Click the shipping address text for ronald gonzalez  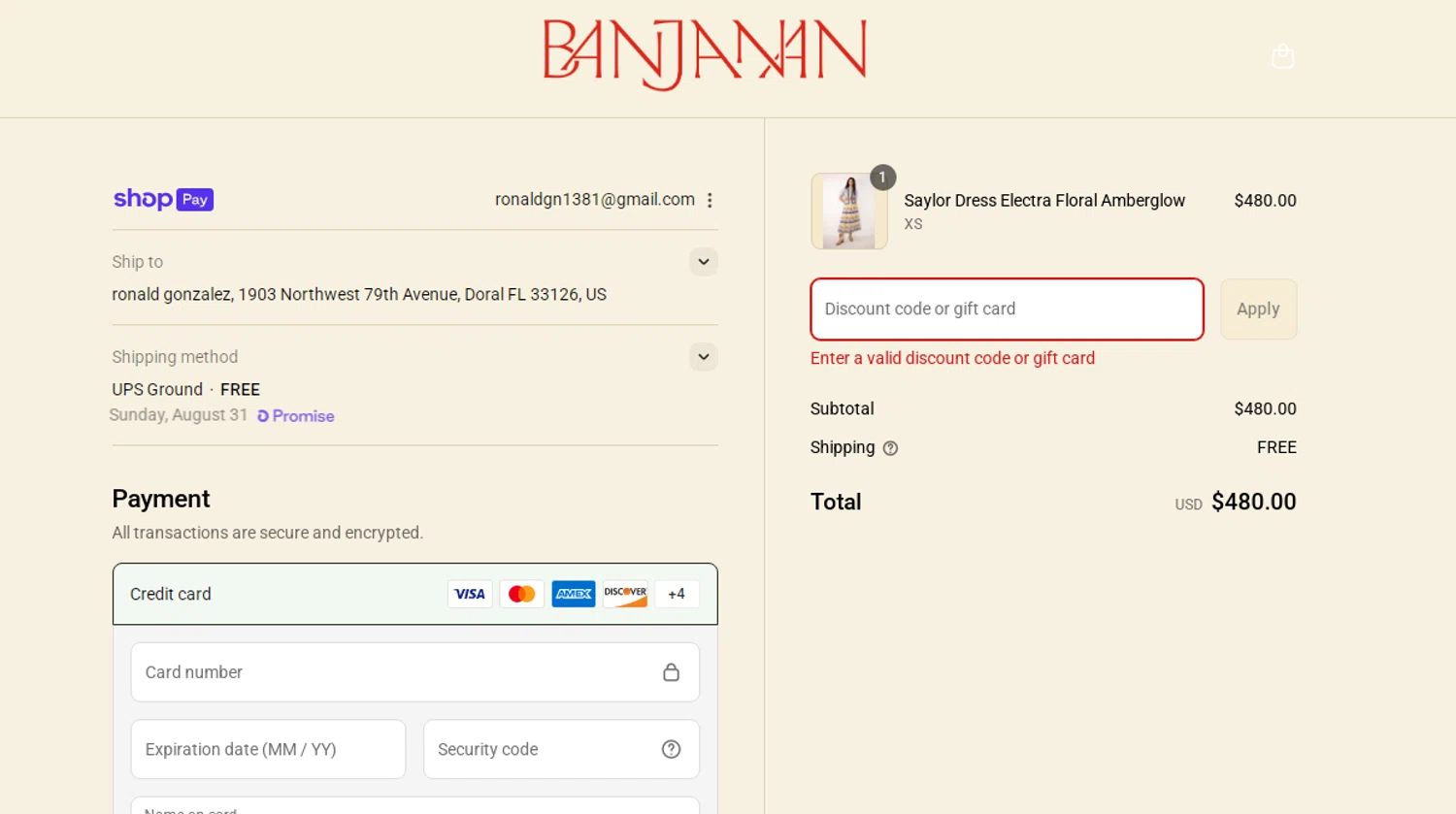359,295
